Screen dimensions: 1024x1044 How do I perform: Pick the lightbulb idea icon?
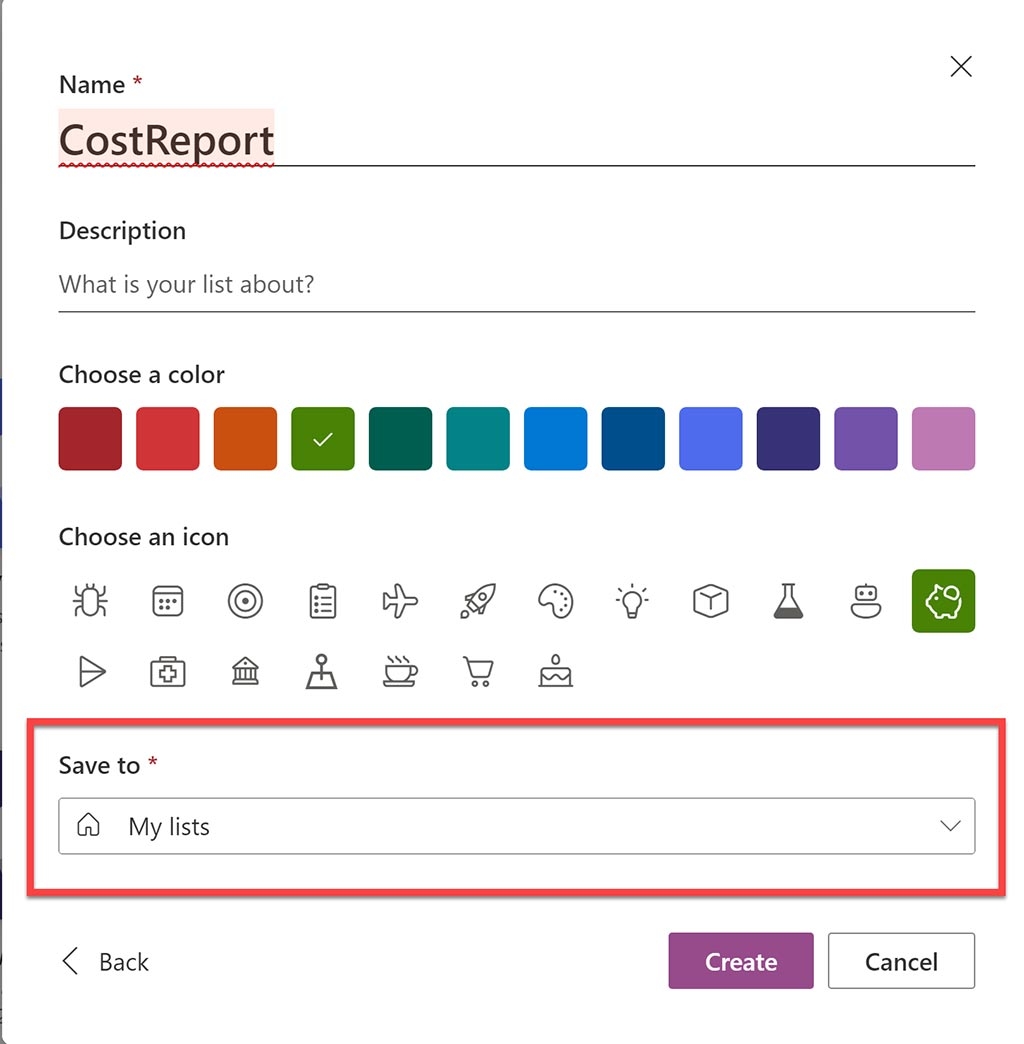632,600
